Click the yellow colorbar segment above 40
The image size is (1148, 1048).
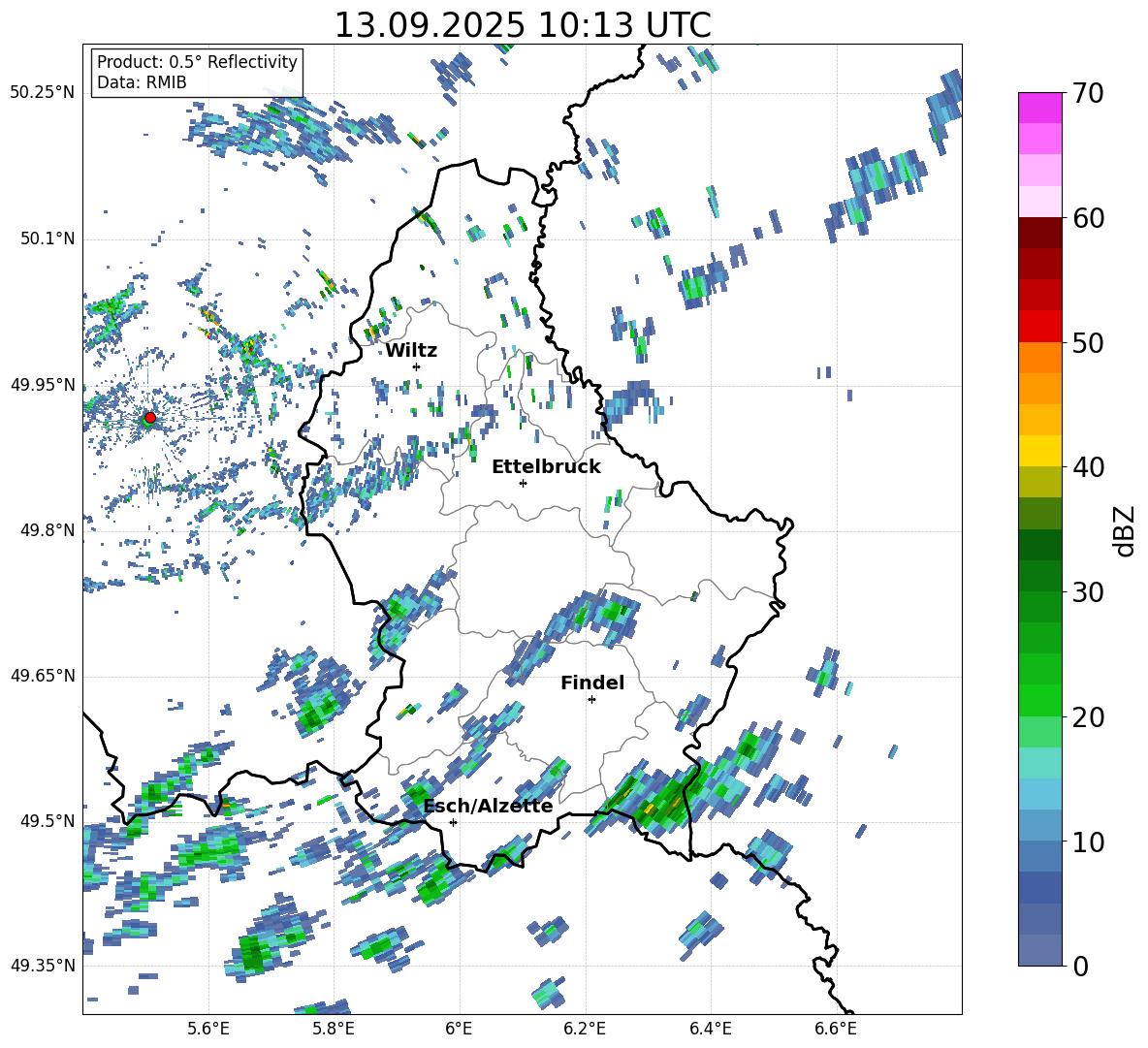(1039, 451)
